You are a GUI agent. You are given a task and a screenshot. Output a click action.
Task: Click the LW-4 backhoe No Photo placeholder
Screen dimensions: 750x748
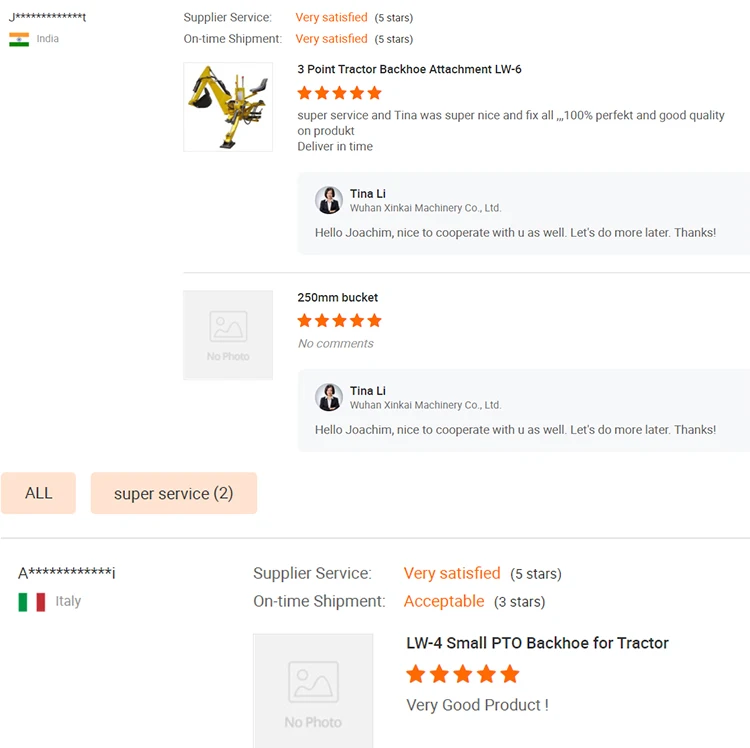coord(313,691)
